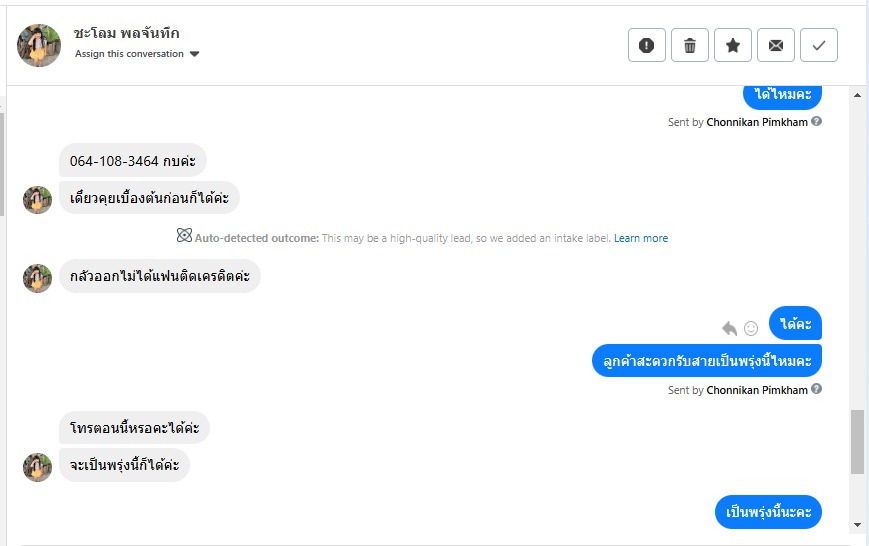Click scrollbar up arrow in chat
The image size is (869, 546).
pos(857,96)
